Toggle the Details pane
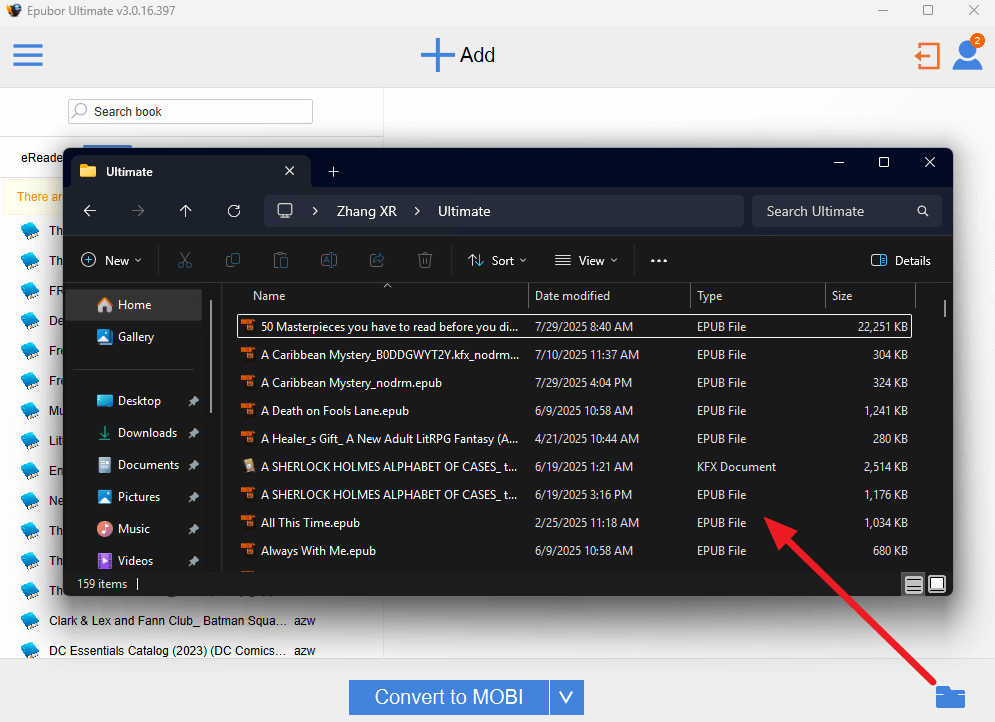Image resolution: width=995 pixels, height=722 pixels. [x=901, y=261]
